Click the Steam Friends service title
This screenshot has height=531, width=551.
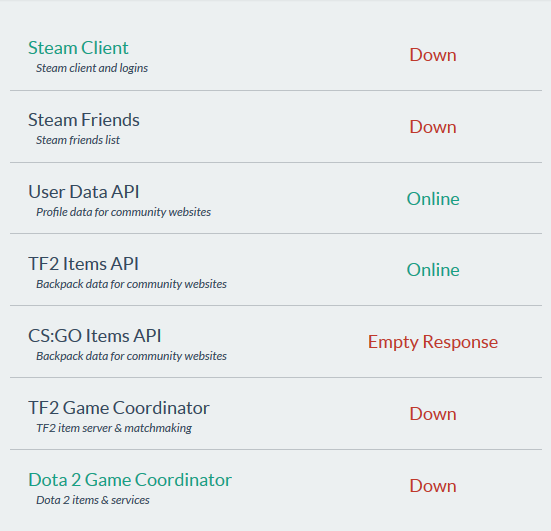(84, 120)
